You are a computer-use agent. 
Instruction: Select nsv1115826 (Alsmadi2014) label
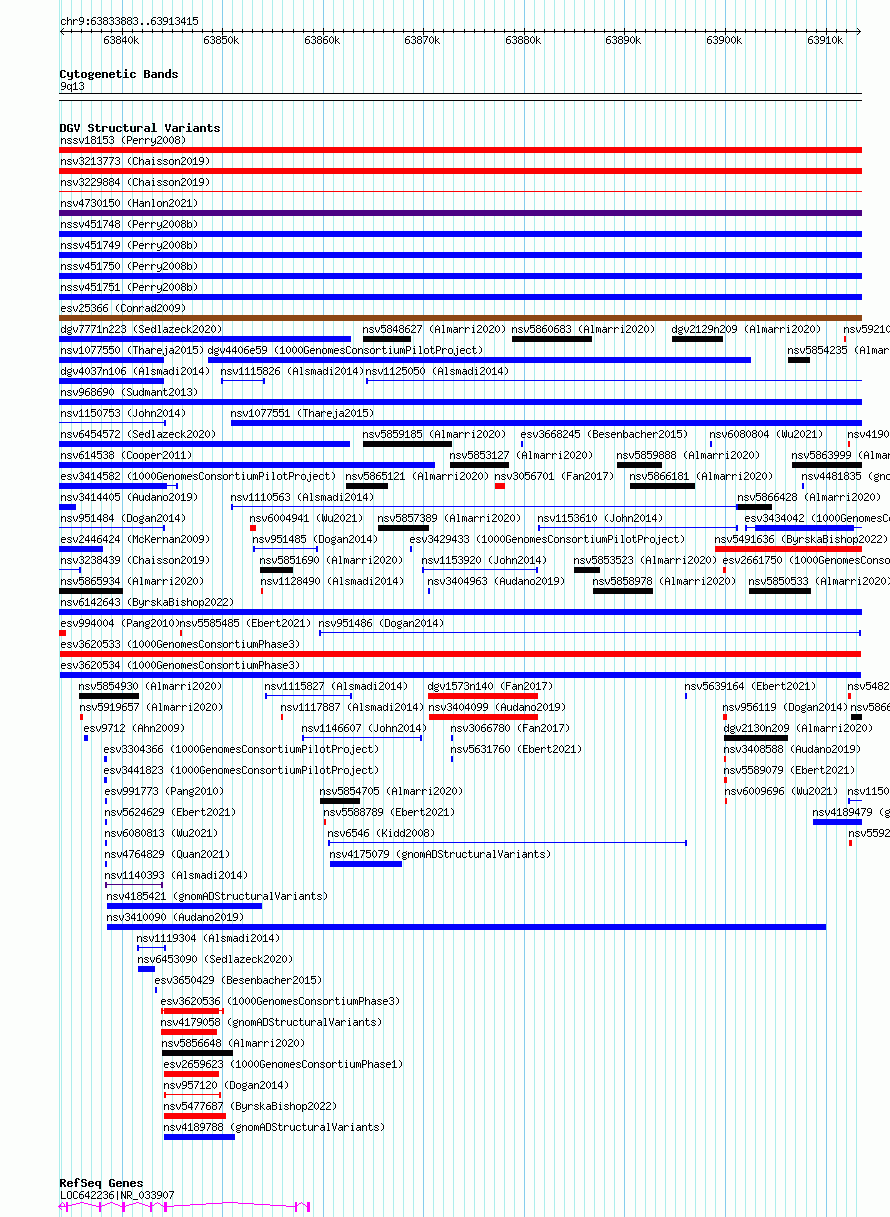292,371
